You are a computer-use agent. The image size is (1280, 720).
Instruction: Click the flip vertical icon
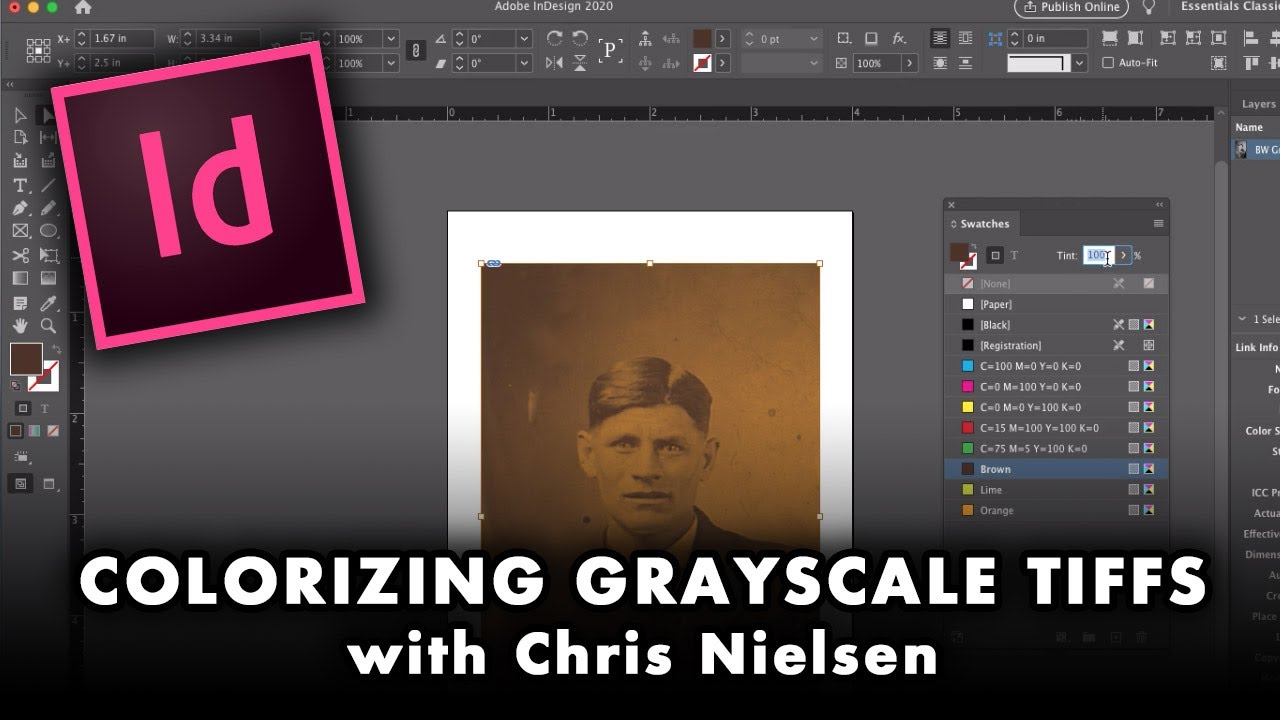click(x=580, y=63)
